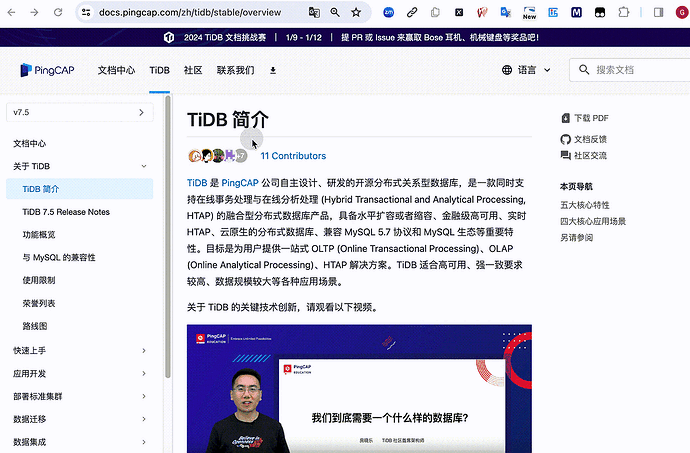Click the TiDB intro video thumbnail

tap(359, 389)
